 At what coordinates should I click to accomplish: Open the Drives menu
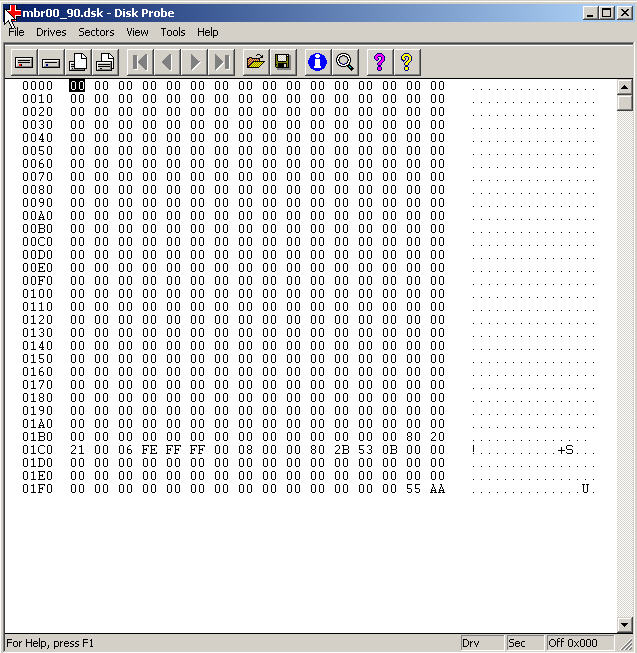(x=51, y=32)
